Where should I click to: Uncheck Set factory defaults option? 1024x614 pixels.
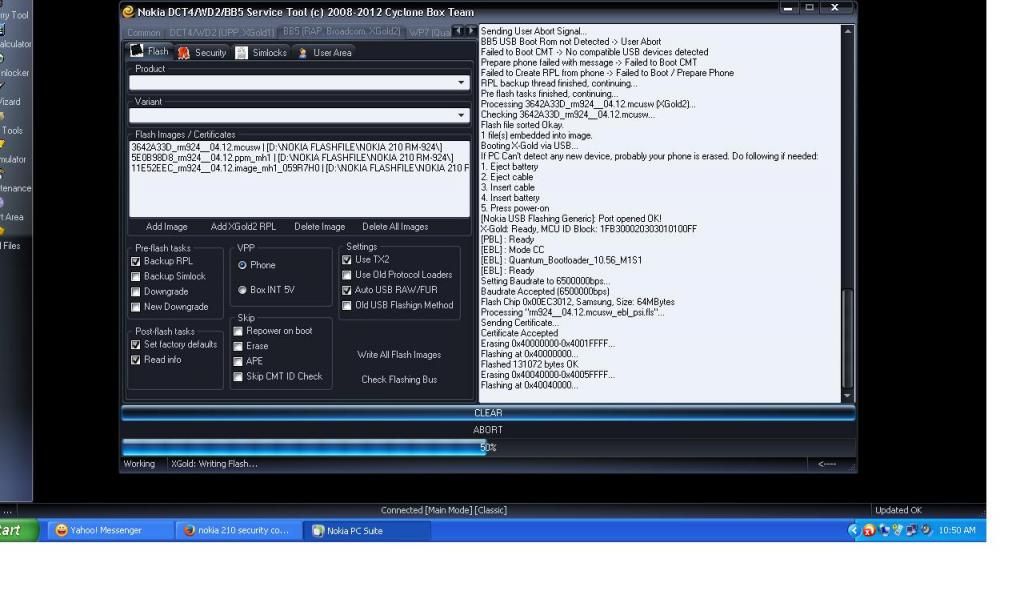pos(136,345)
